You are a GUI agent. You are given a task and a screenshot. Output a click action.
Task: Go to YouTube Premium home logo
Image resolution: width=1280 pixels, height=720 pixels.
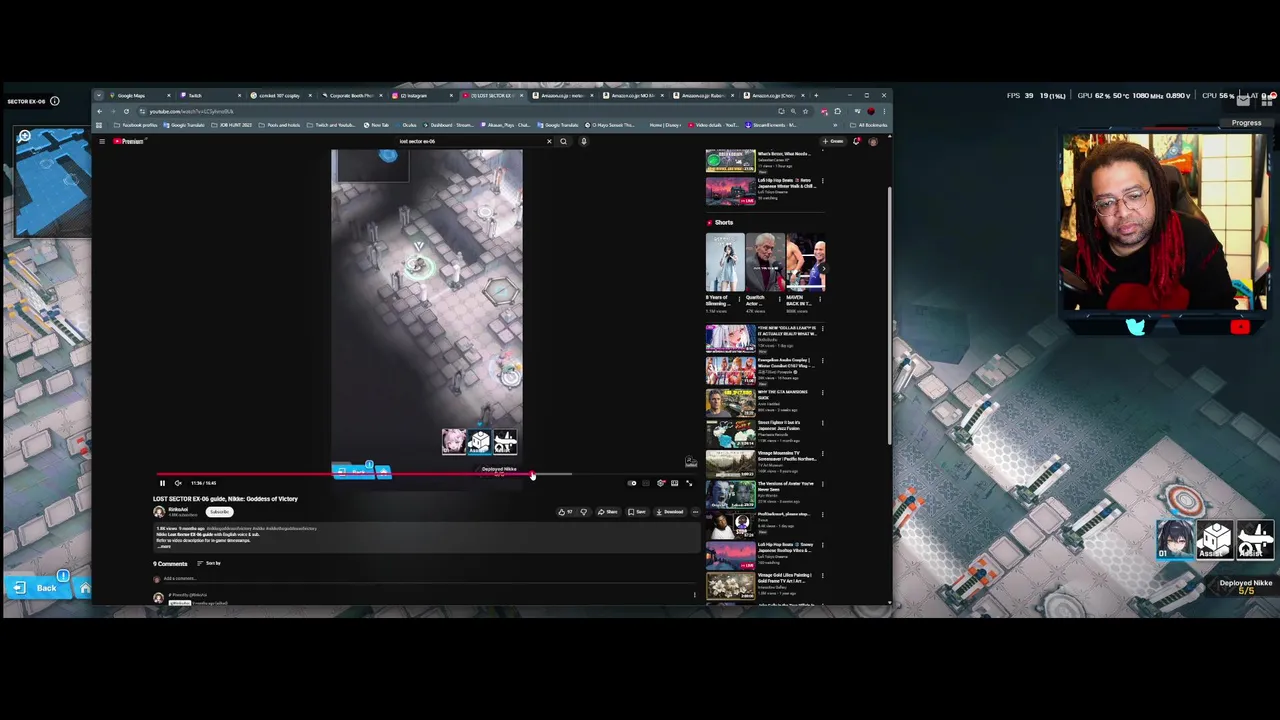[129, 141]
